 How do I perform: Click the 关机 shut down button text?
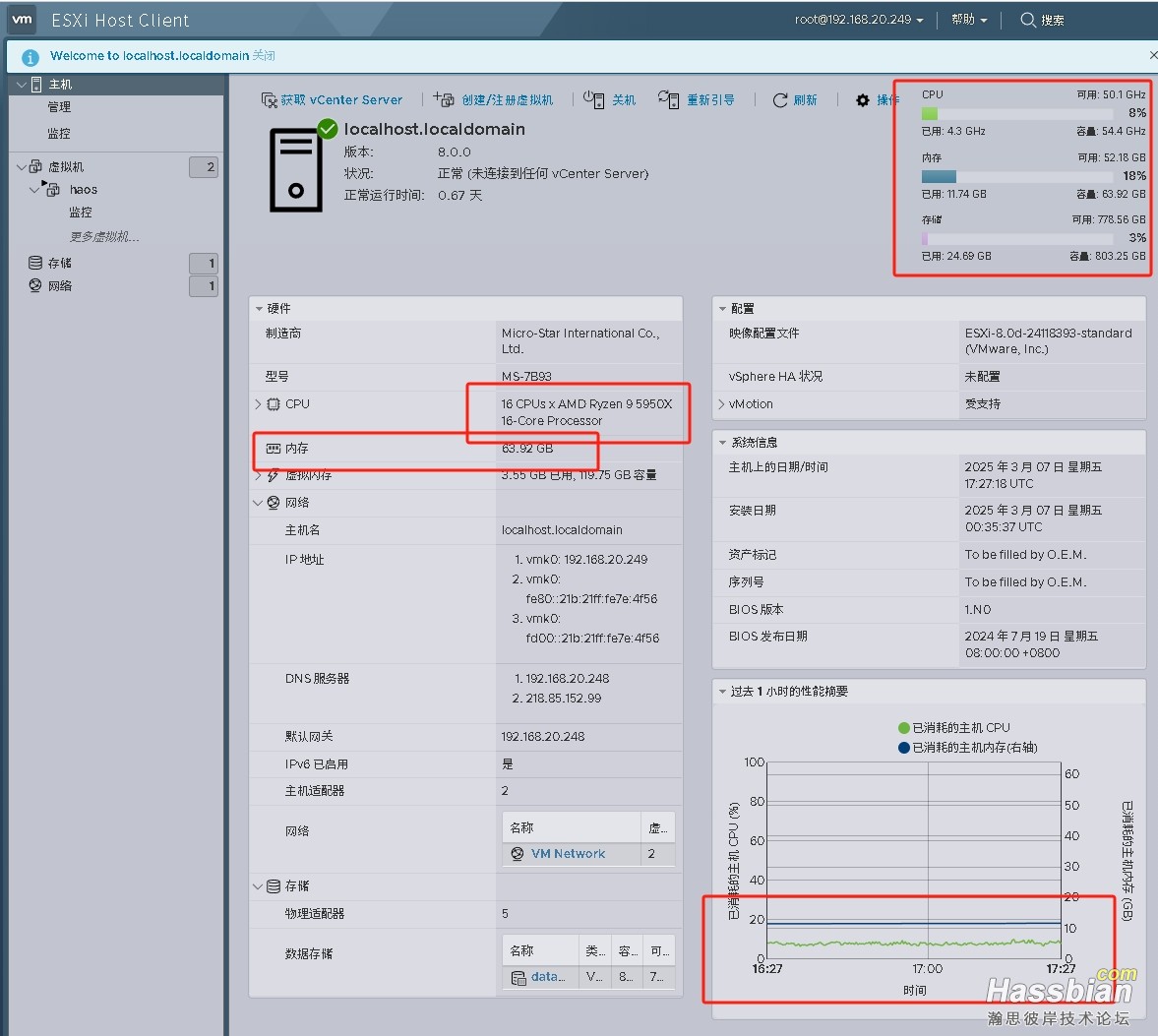click(x=624, y=99)
